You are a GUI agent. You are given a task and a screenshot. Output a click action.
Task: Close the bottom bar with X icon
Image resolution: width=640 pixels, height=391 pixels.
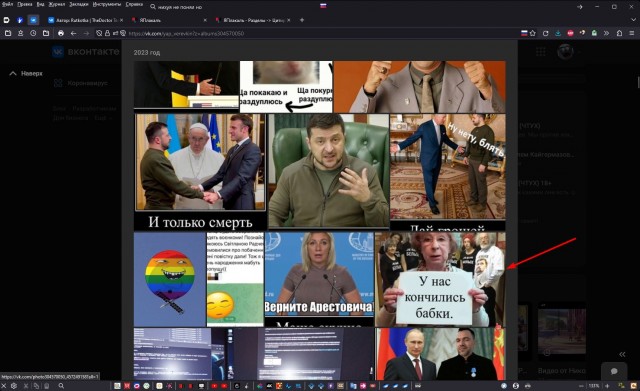click(4, 386)
